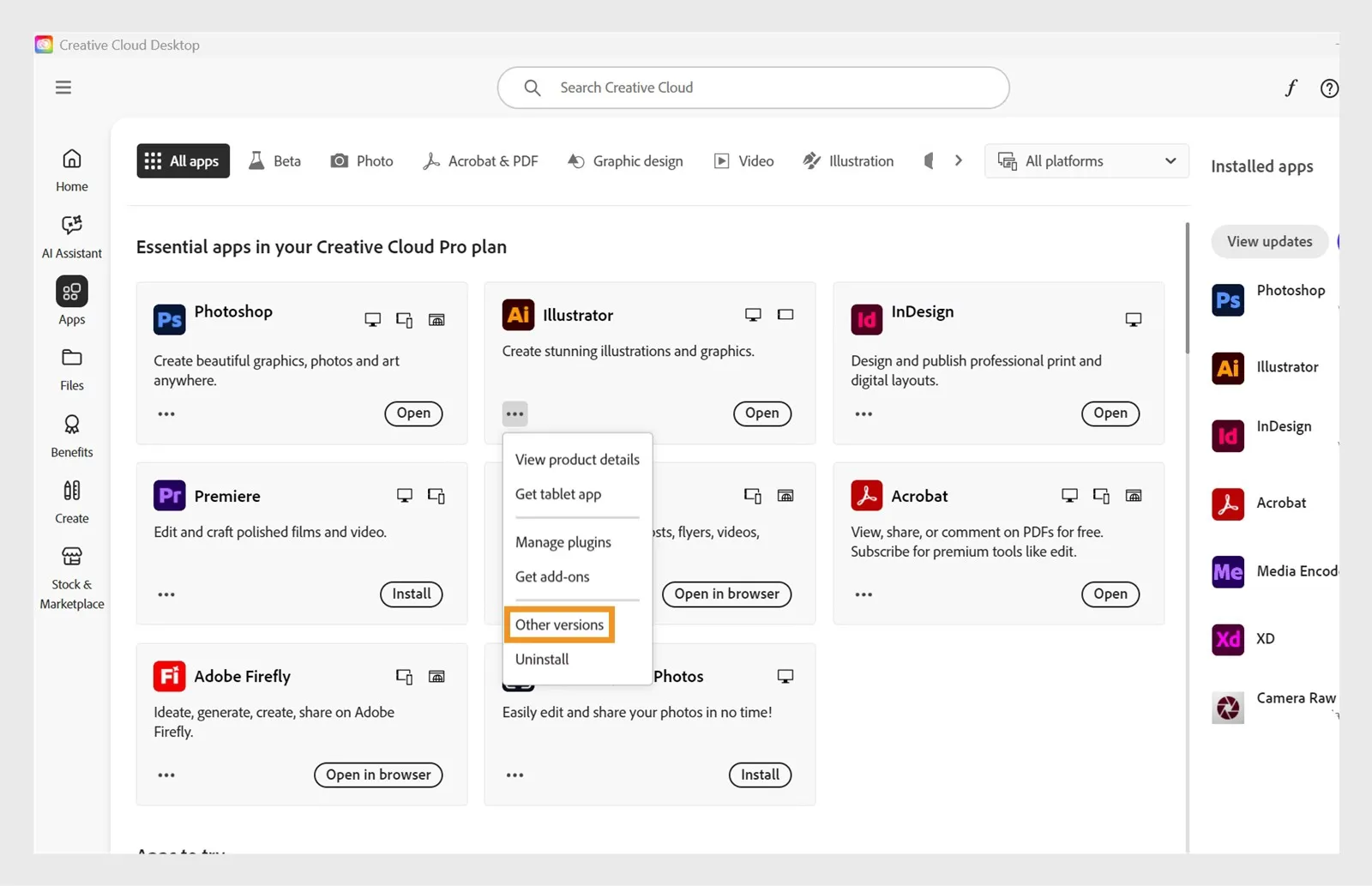This screenshot has height=886, width=1372.
Task: Select Get tablet app menu entry
Action: click(558, 494)
